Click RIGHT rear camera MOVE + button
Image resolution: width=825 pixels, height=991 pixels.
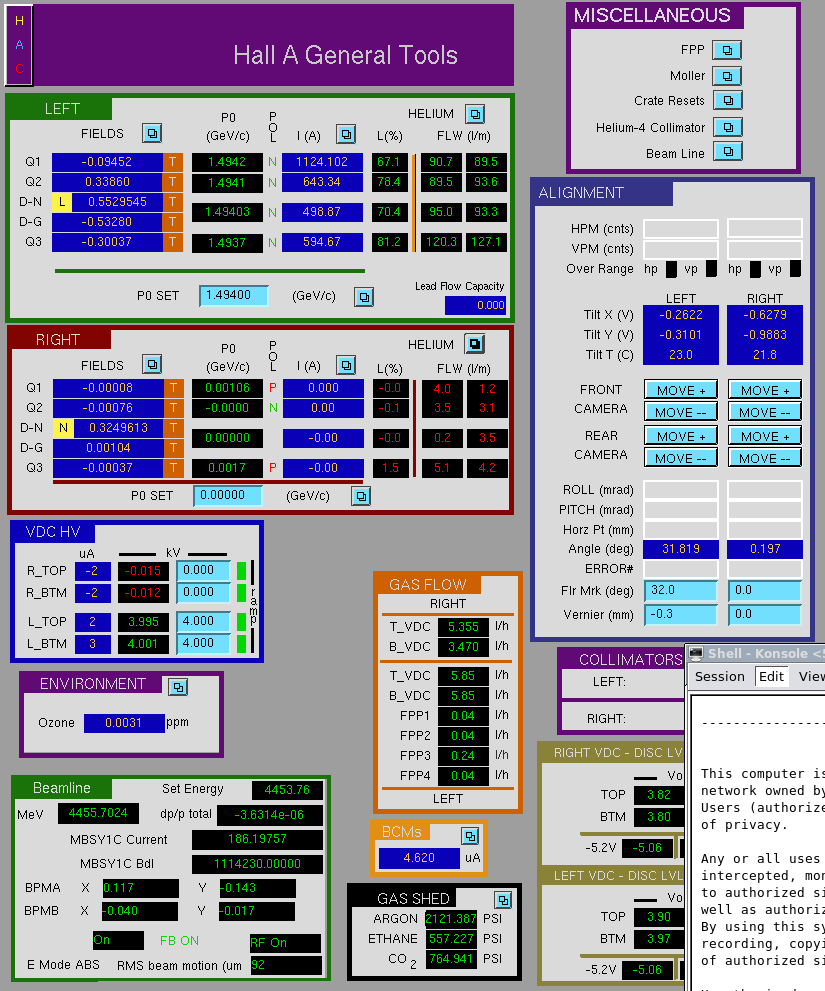[x=765, y=436]
